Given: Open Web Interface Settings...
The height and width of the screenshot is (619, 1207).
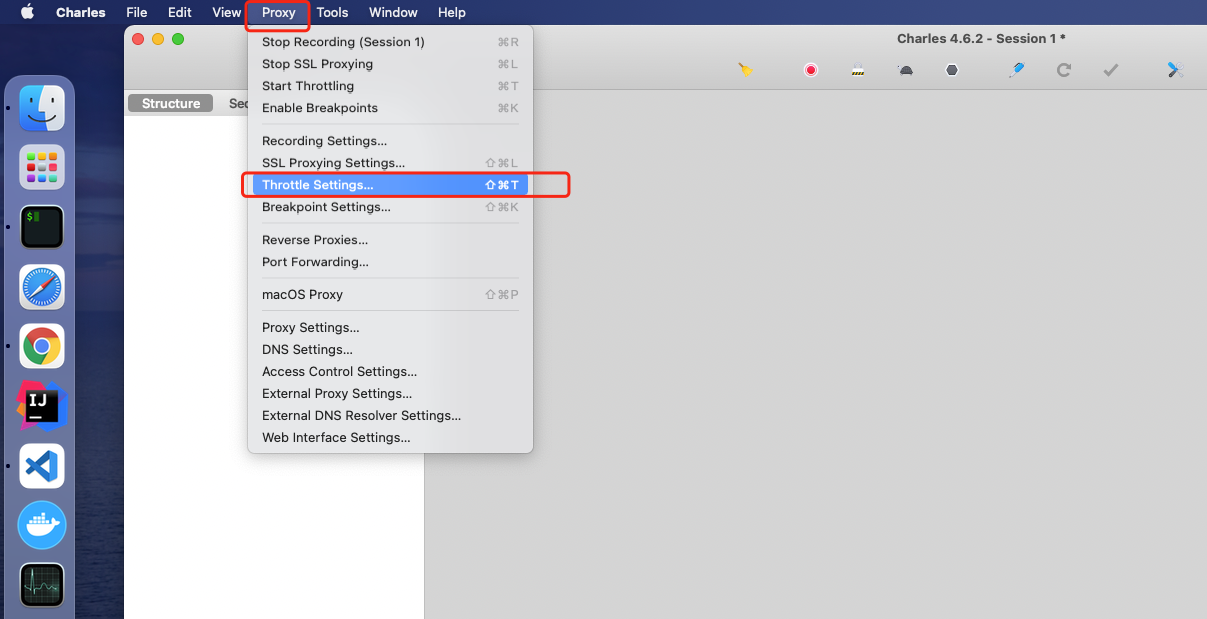Looking at the screenshot, I should pos(390,438).
